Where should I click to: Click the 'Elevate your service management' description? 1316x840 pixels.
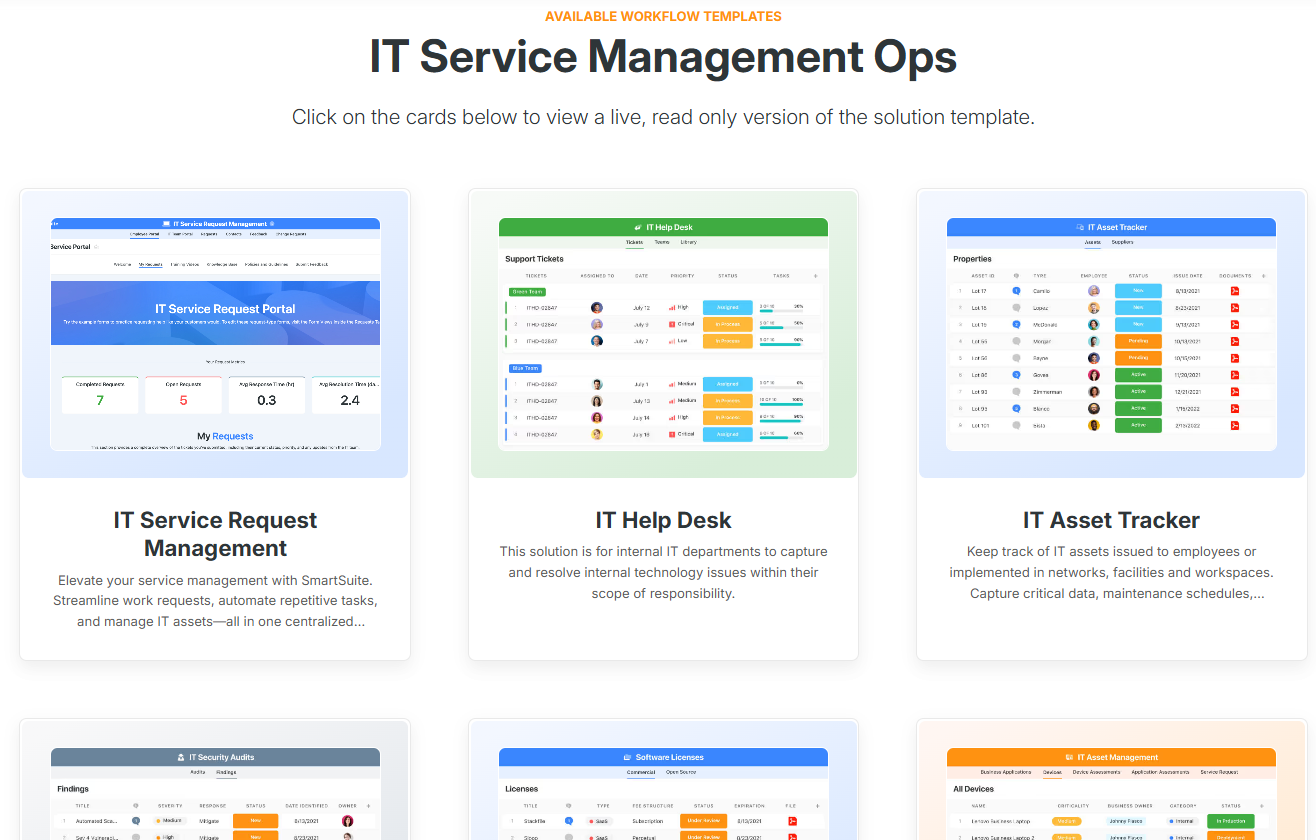(215, 600)
